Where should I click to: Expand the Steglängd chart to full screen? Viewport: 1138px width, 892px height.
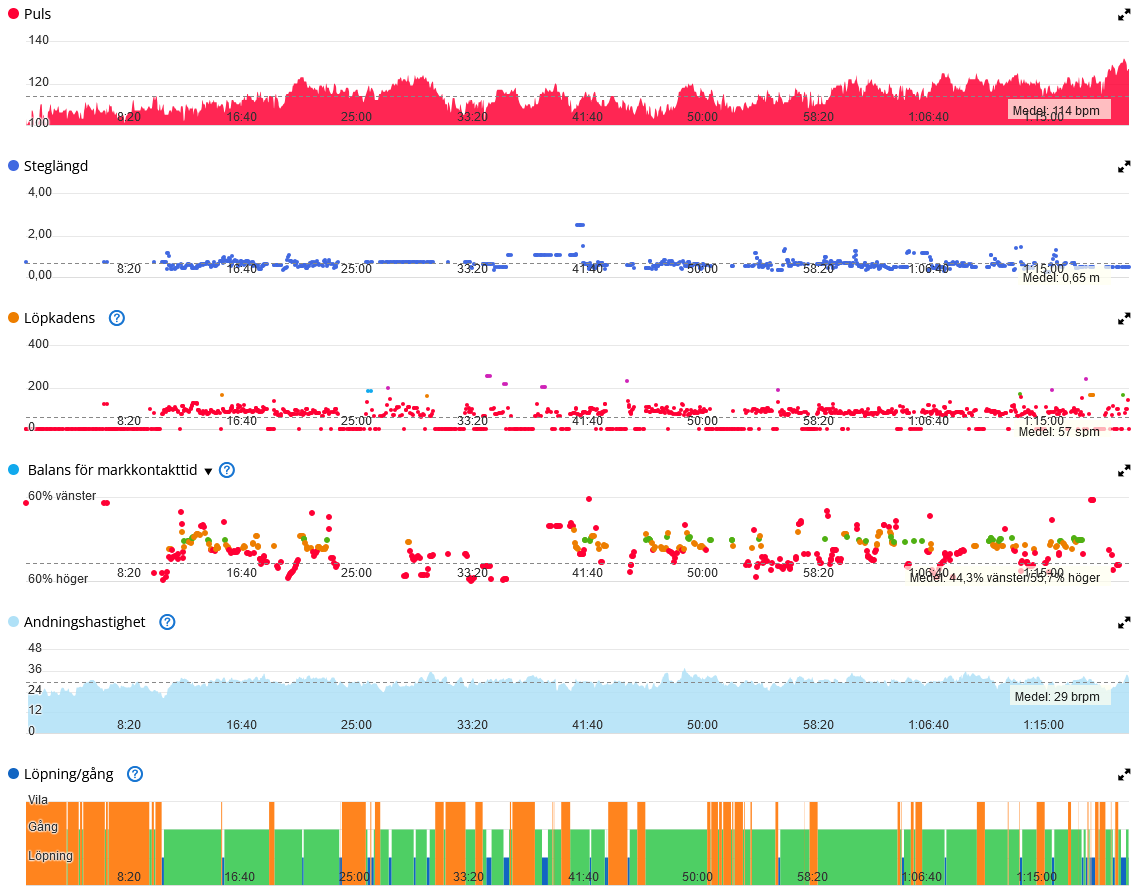coord(1123,167)
